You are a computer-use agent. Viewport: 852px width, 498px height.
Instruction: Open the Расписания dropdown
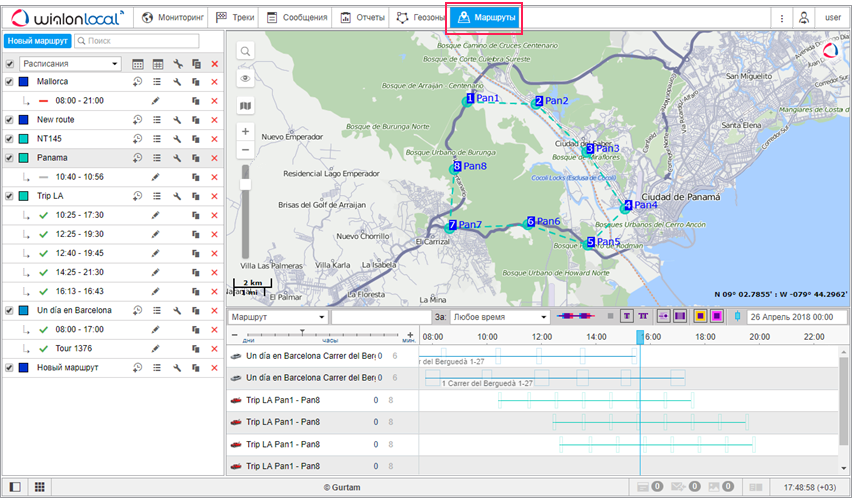coord(71,64)
